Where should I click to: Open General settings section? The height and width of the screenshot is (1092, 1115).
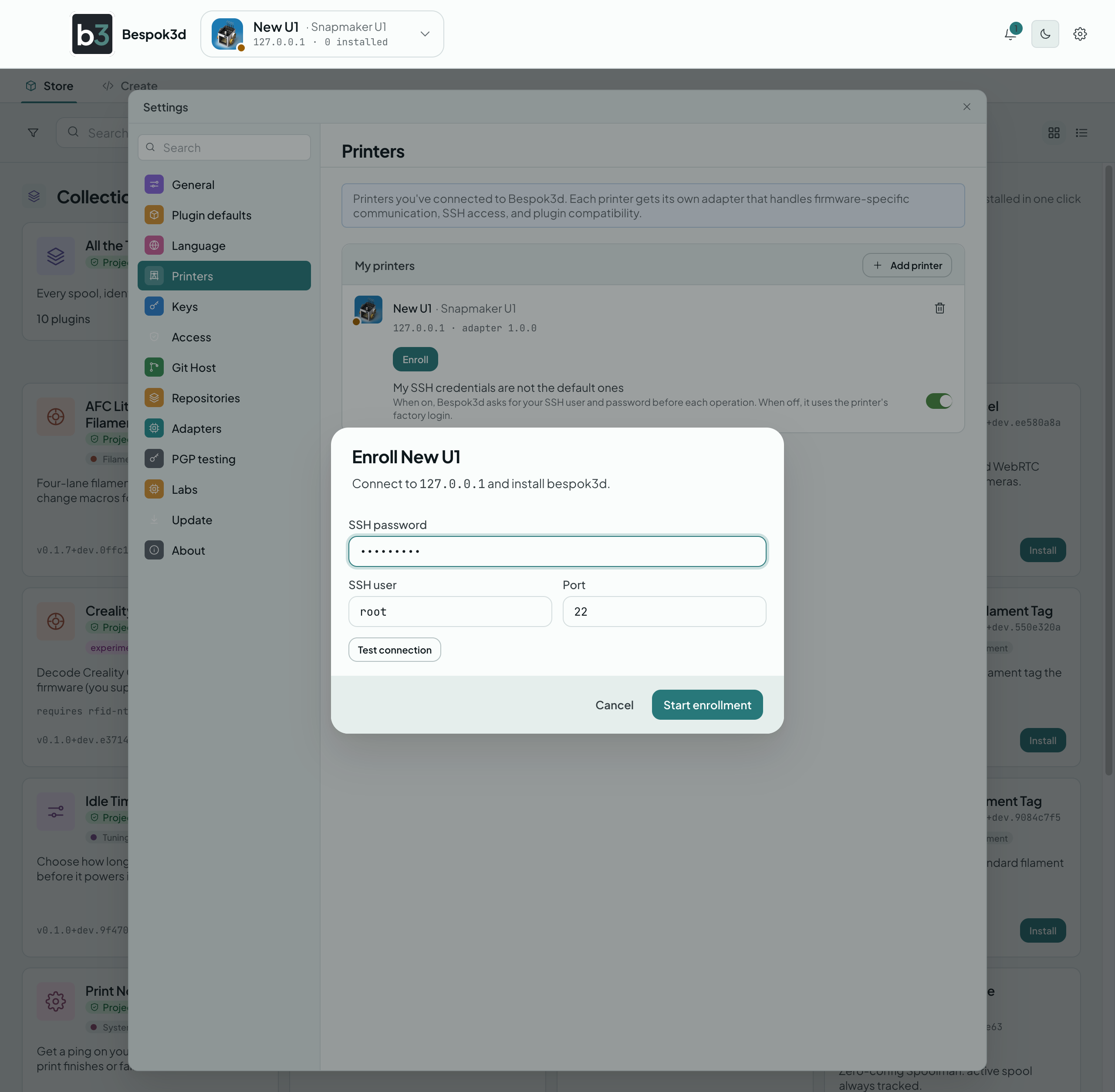point(224,185)
